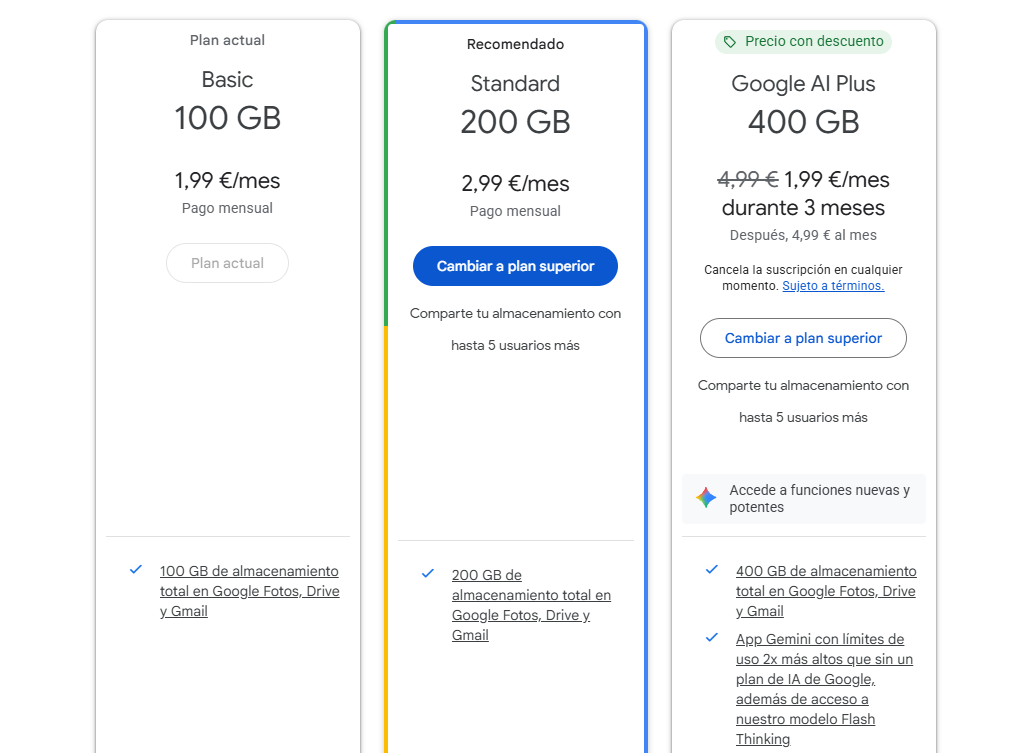The image size is (1034, 753).
Task: Click the Recomendado label on Standard card
Action: point(515,44)
